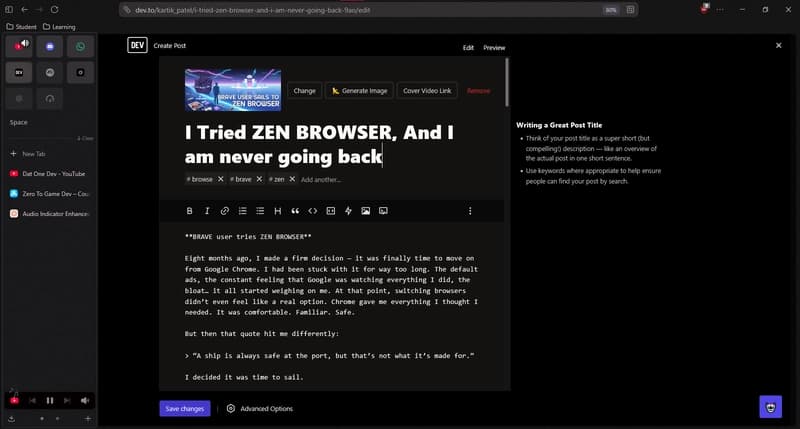Image resolution: width=800 pixels, height=429 pixels.
Task: Open the WhatsApp pinned tab
Action: coord(80,46)
